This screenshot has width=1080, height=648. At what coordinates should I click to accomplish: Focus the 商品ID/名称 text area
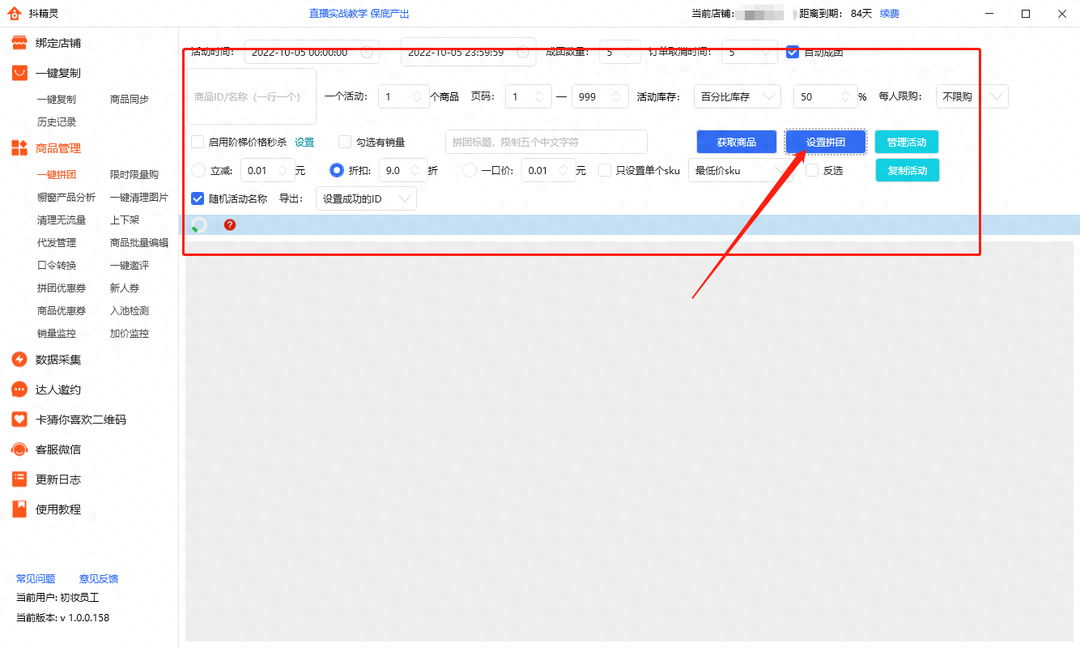pyautogui.click(x=251, y=96)
